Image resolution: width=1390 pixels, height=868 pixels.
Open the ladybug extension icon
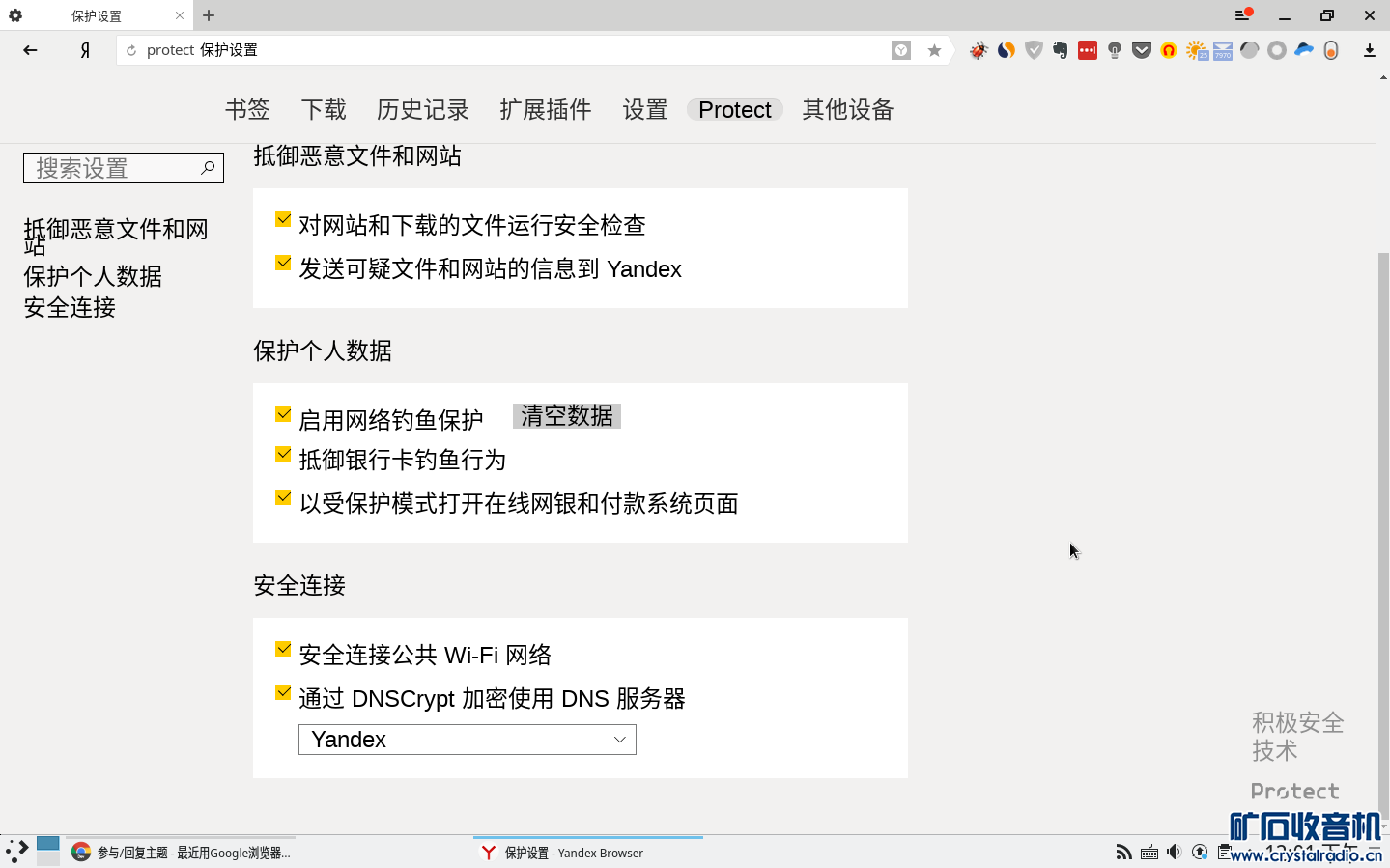[979, 50]
